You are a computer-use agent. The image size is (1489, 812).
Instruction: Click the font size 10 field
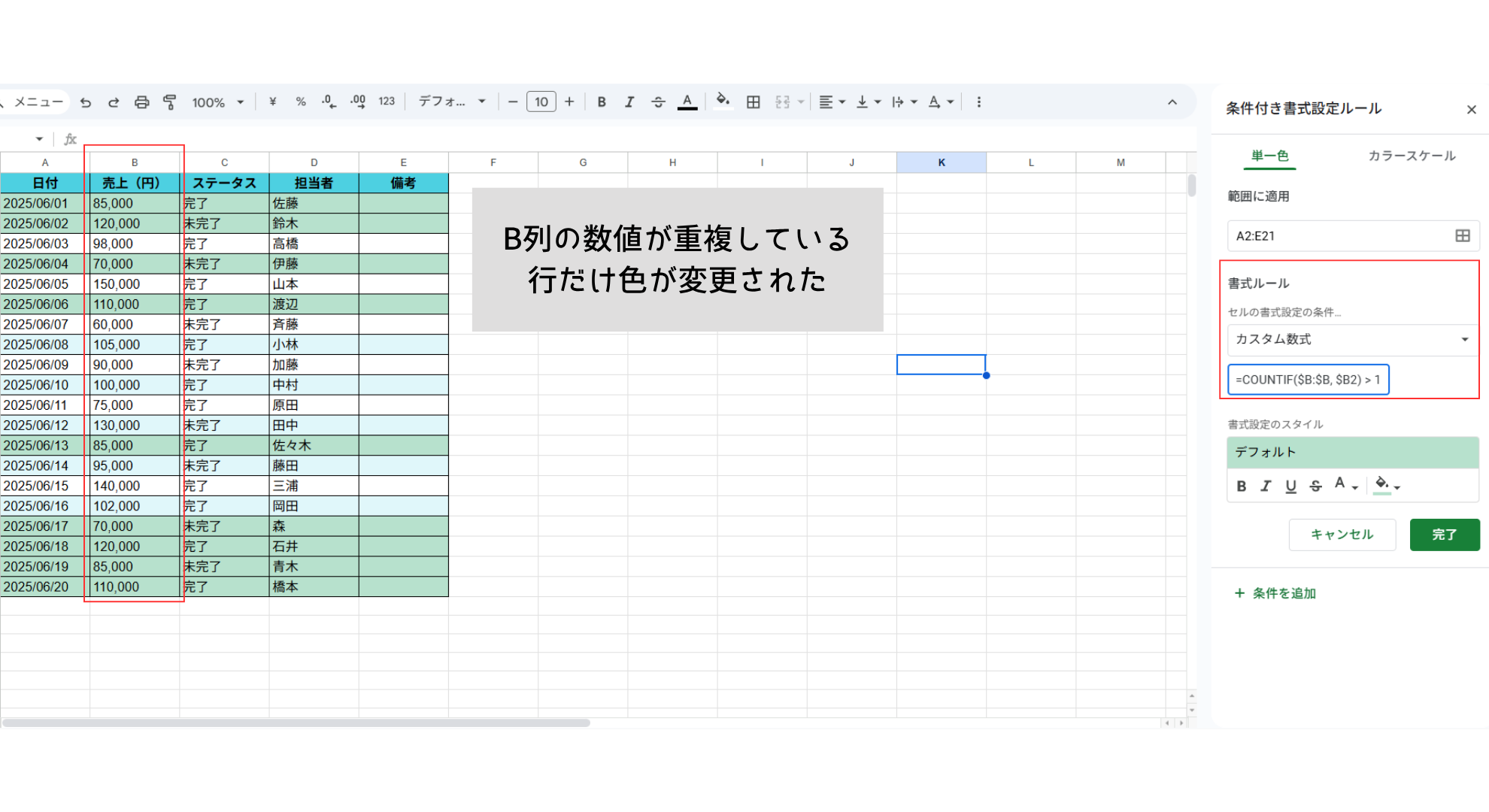pyautogui.click(x=541, y=101)
